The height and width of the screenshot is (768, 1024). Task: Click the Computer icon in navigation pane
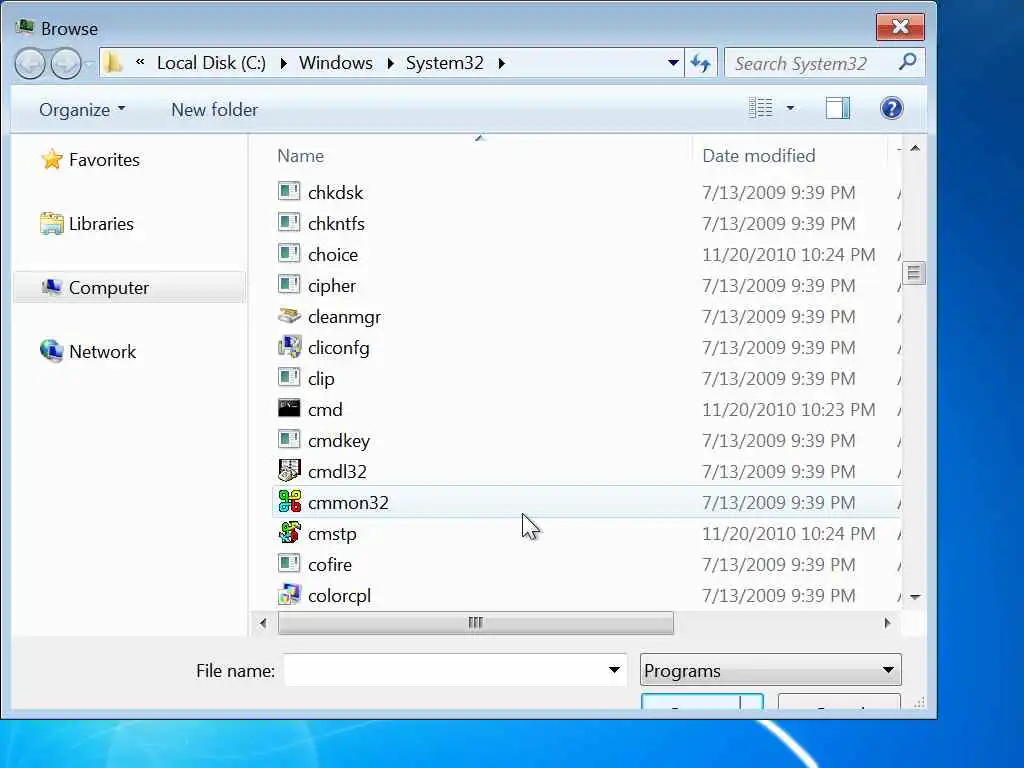tap(52, 287)
